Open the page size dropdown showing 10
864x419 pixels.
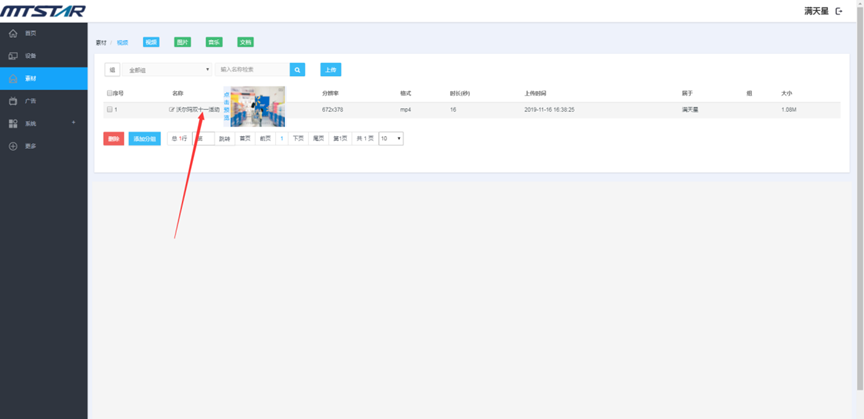tap(391, 139)
